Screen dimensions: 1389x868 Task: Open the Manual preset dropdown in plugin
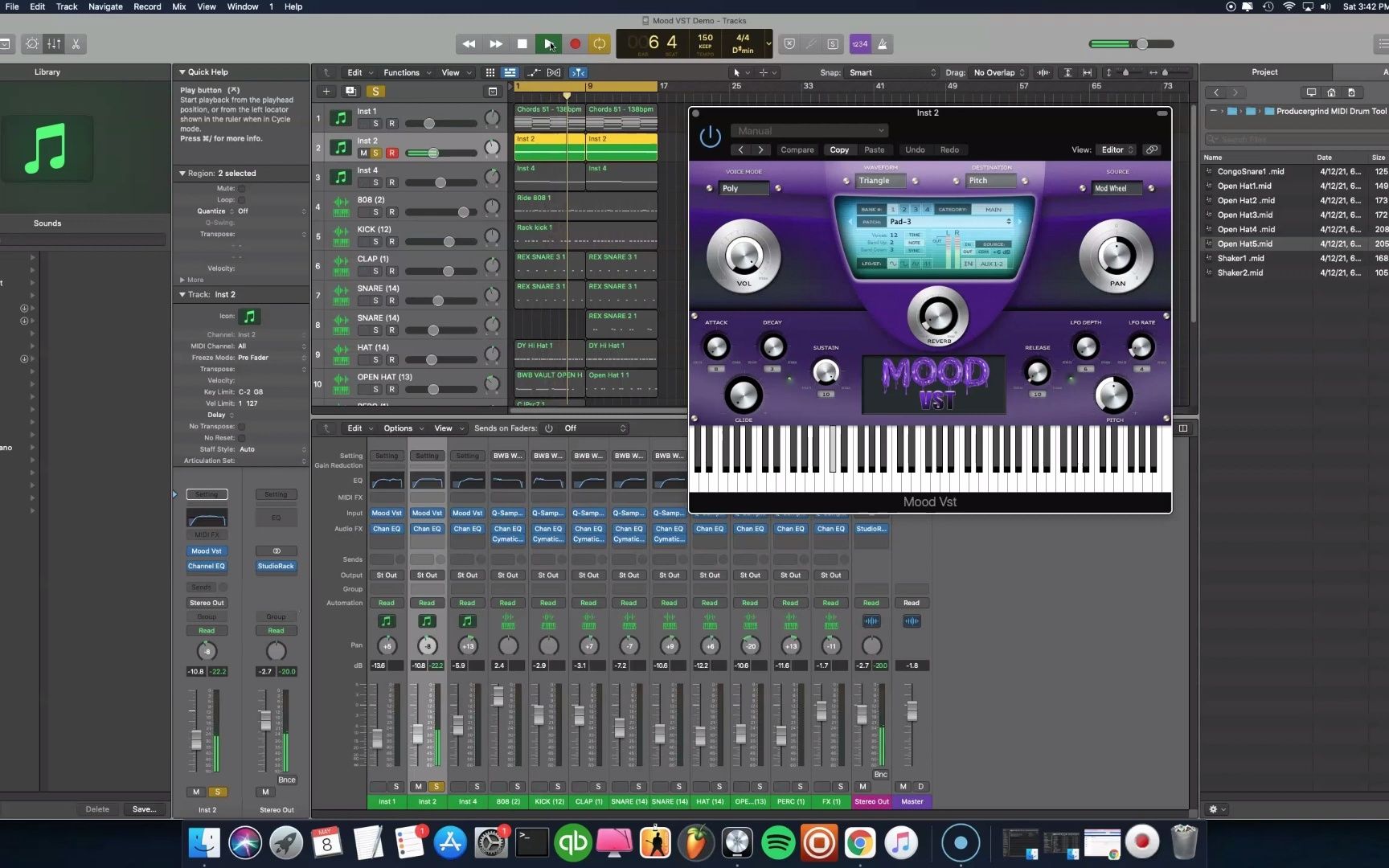pos(810,131)
